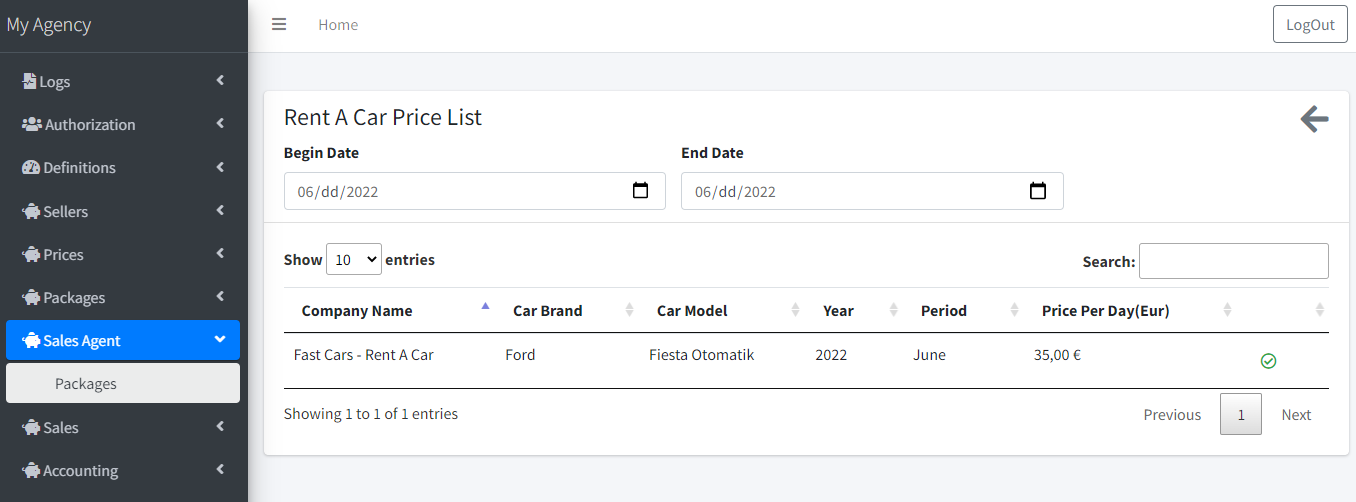Go to the Home link

338,25
